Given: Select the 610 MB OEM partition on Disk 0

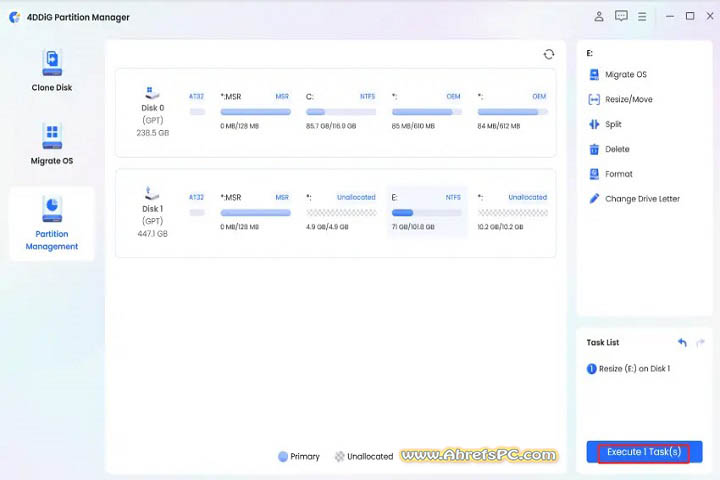Looking at the screenshot, I should pyautogui.click(x=427, y=111).
